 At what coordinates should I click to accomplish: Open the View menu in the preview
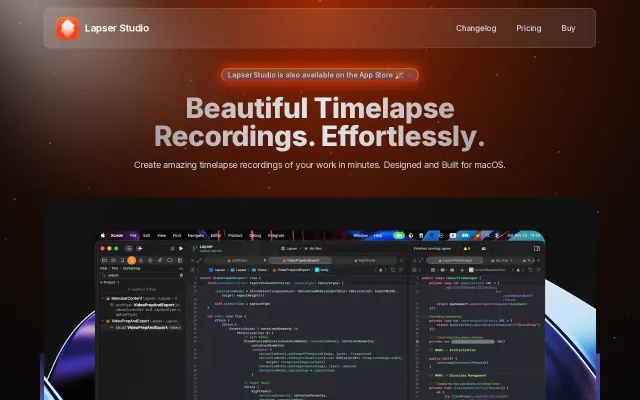(x=162, y=236)
